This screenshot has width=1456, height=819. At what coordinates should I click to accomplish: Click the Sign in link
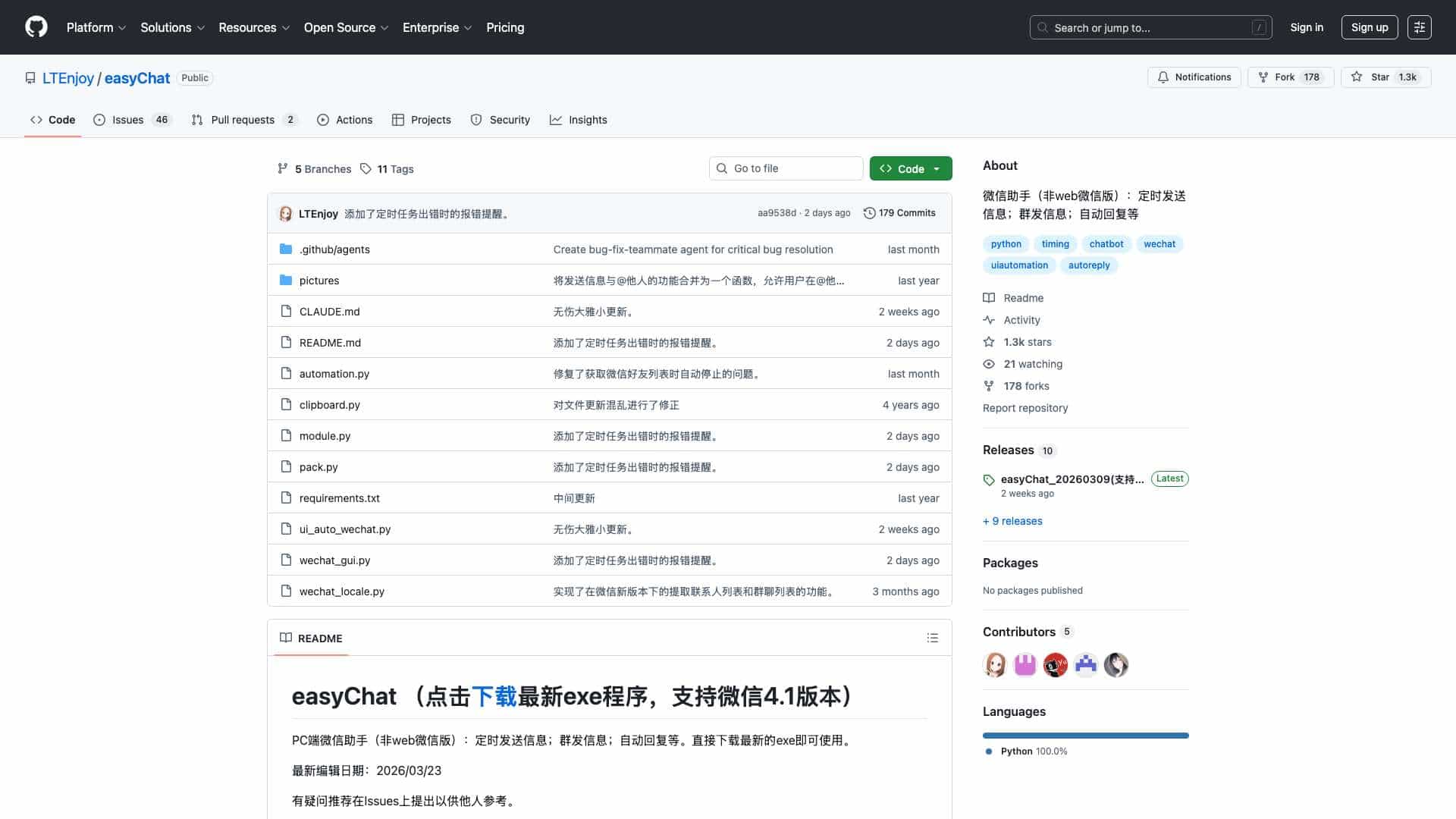[1307, 27]
